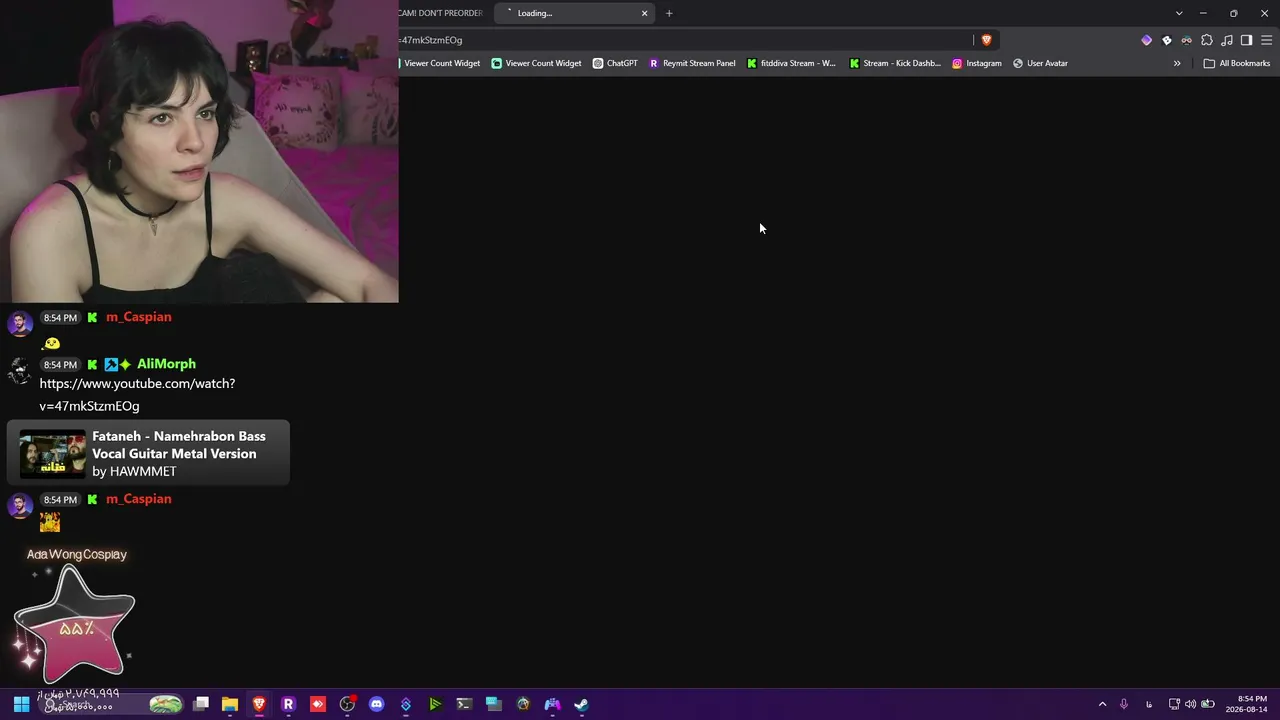
Task: Click the AliMorph username in chat
Action: tap(166, 364)
